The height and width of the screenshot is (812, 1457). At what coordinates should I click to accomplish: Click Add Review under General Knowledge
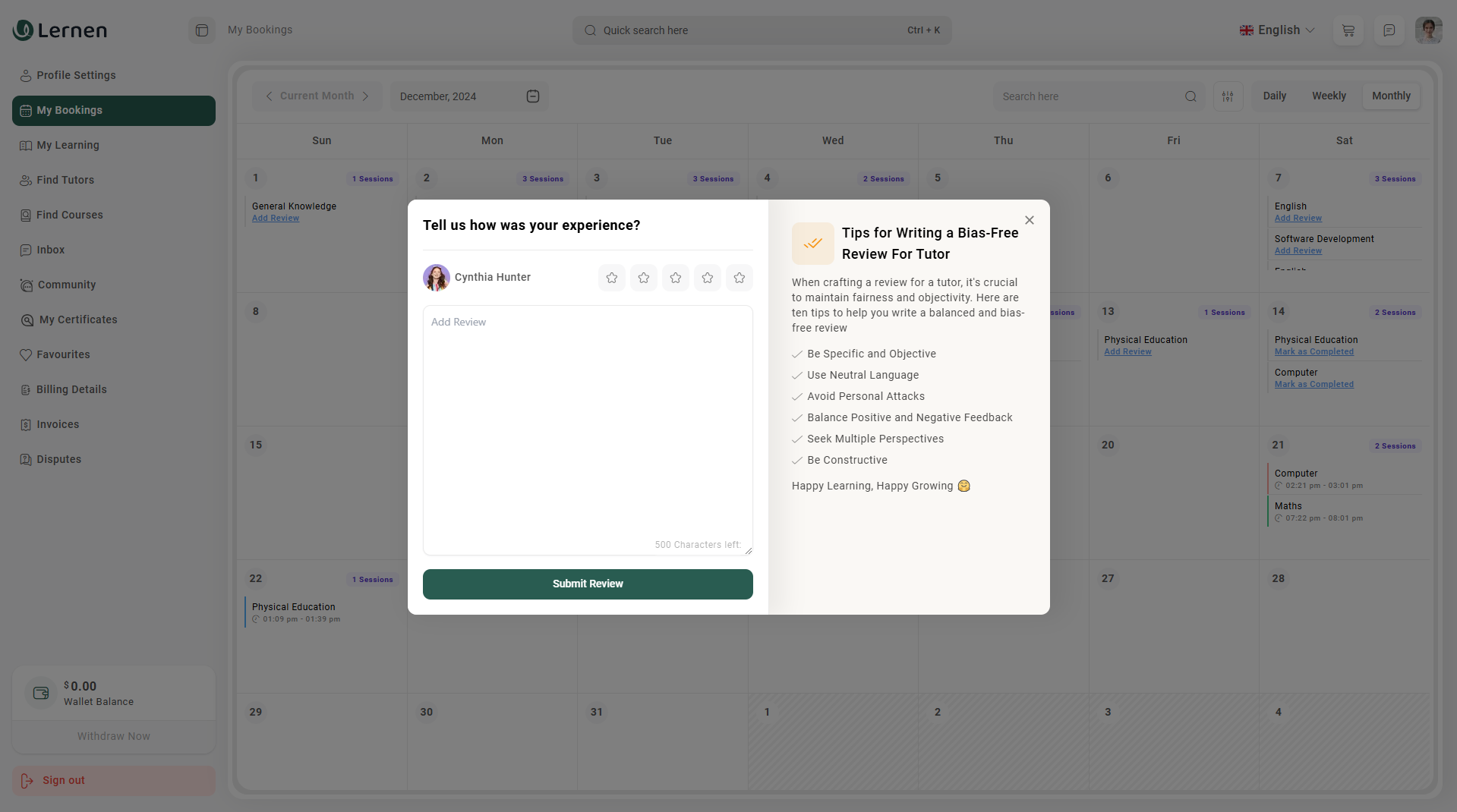point(276,219)
